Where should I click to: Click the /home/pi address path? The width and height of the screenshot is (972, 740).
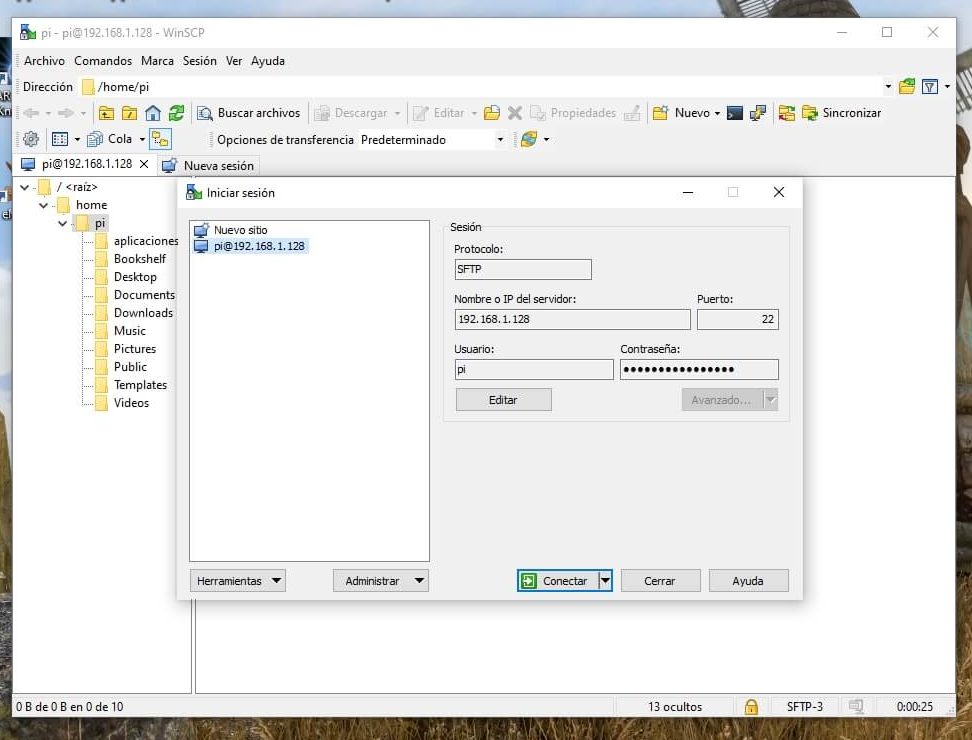point(123,87)
